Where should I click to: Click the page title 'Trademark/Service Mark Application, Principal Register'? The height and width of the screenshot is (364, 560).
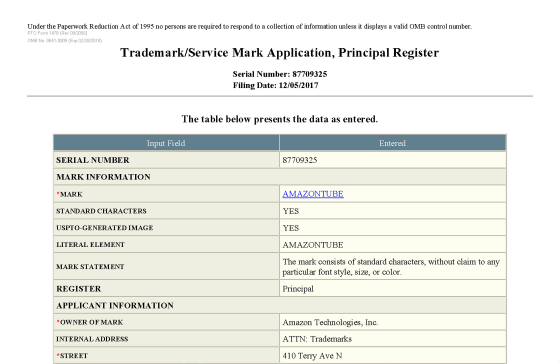[x=280, y=53]
